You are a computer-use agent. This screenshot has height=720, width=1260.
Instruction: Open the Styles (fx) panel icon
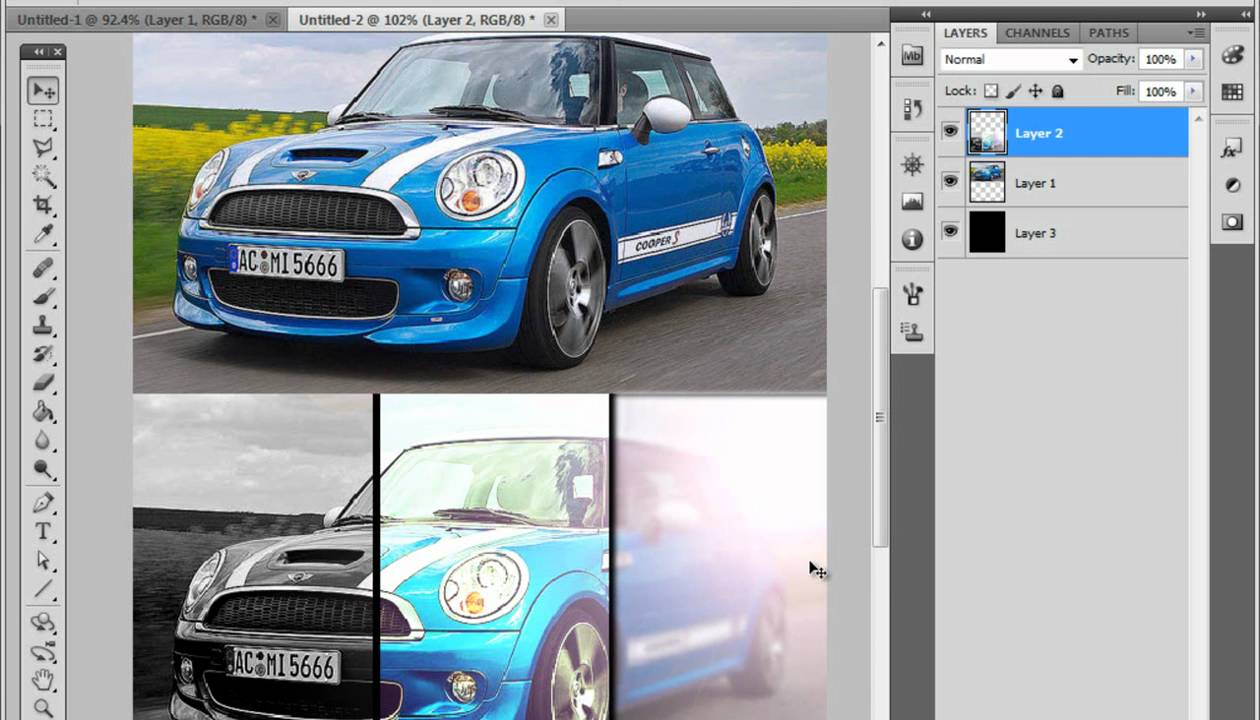point(1232,149)
